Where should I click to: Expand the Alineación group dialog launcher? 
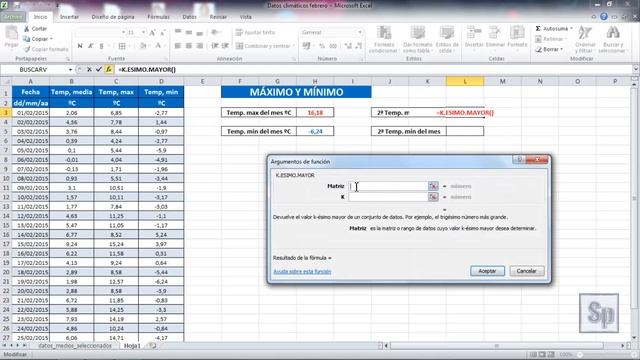293,59
